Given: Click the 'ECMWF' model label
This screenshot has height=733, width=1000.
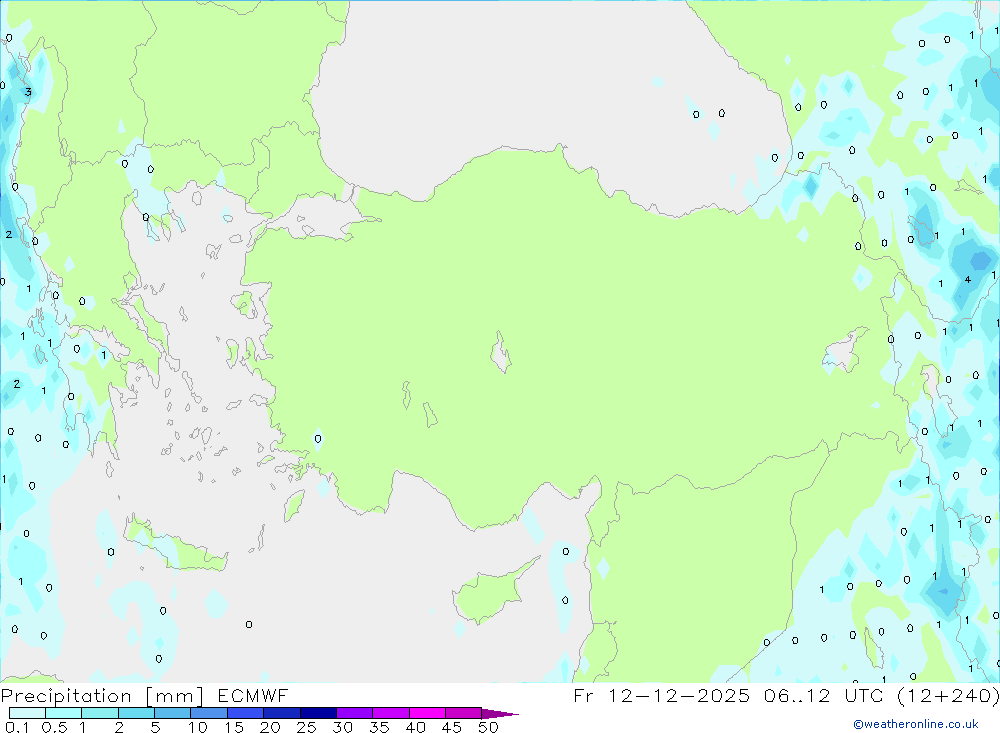Looking at the screenshot, I should point(253,695).
